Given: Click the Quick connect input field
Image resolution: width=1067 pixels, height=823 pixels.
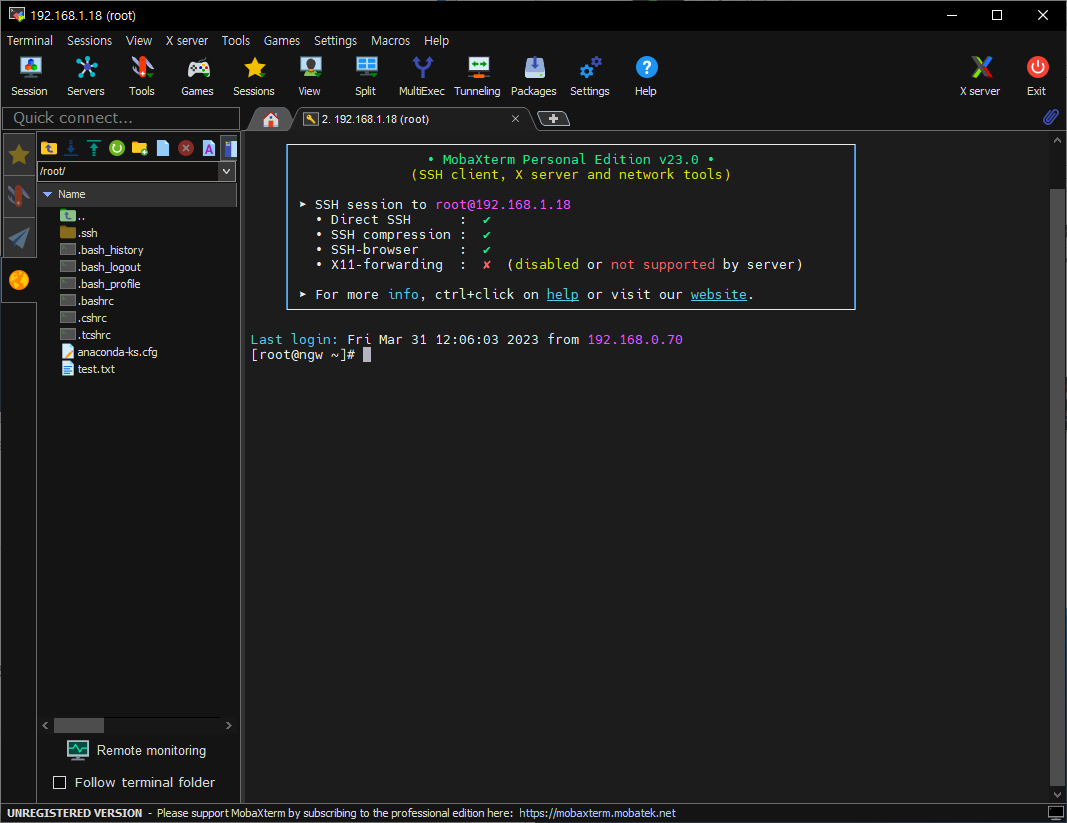Looking at the screenshot, I should pyautogui.click(x=122, y=118).
